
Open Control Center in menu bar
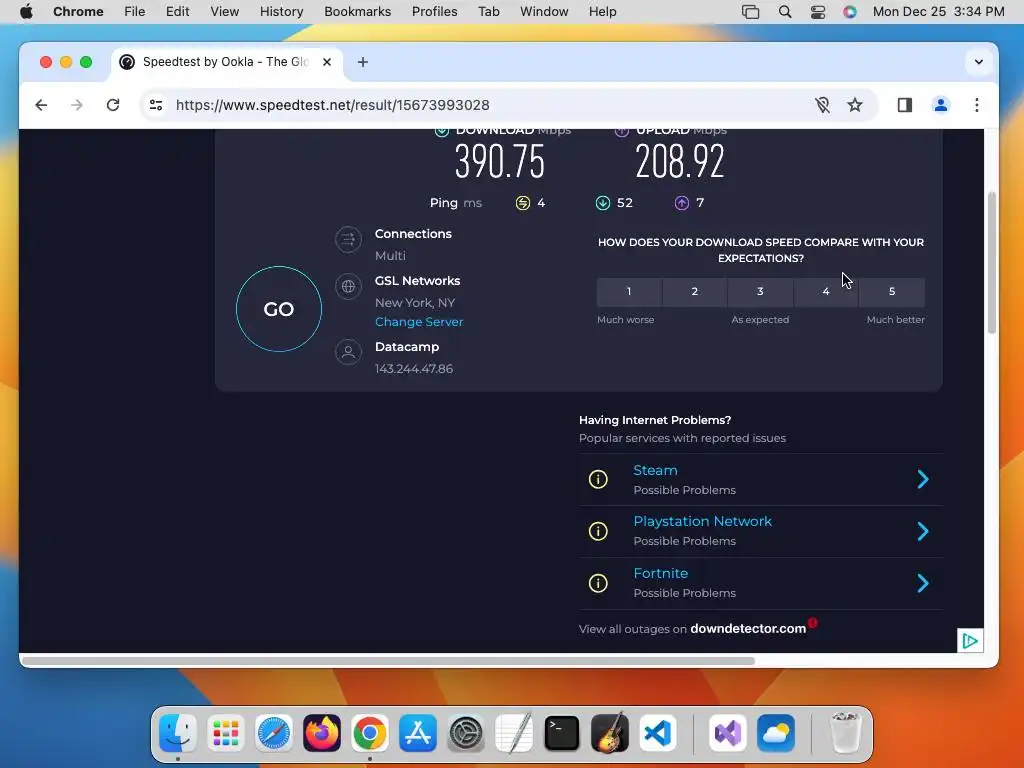(818, 12)
